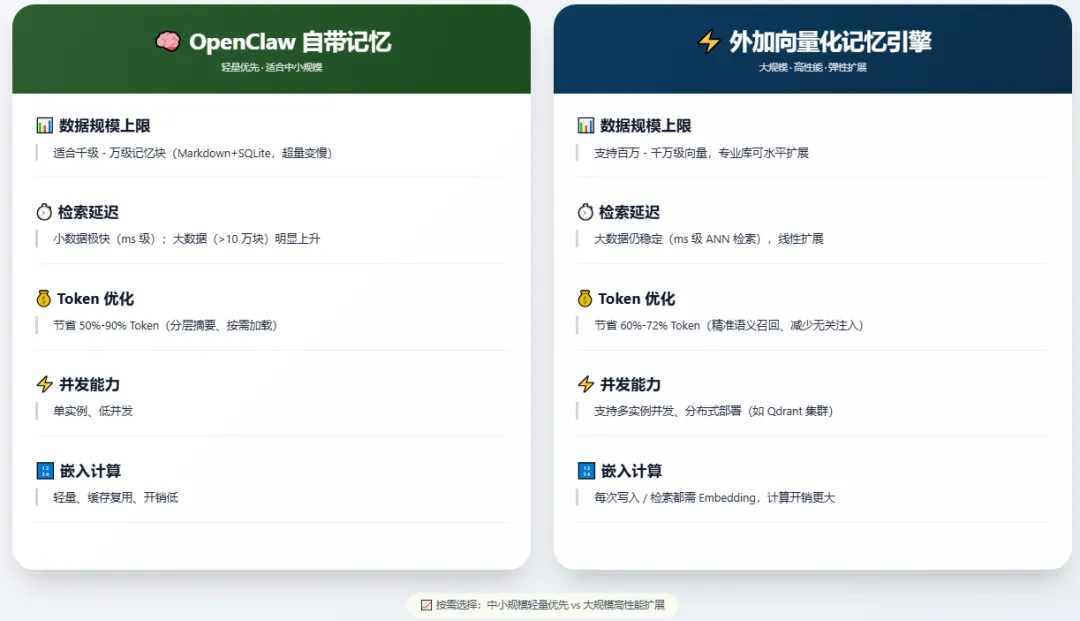Screen dimensions: 1080x621
Task: Click text 轻量、缓存复用、开销低
Action: 116,498
